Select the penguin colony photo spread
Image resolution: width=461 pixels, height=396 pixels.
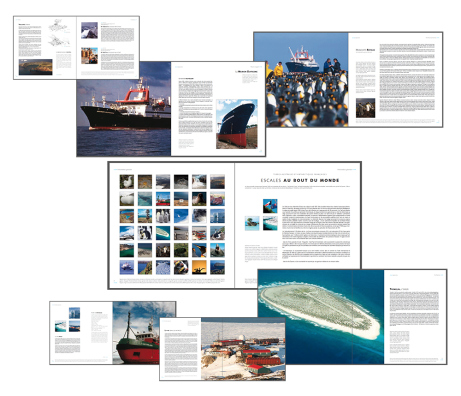[348, 80]
